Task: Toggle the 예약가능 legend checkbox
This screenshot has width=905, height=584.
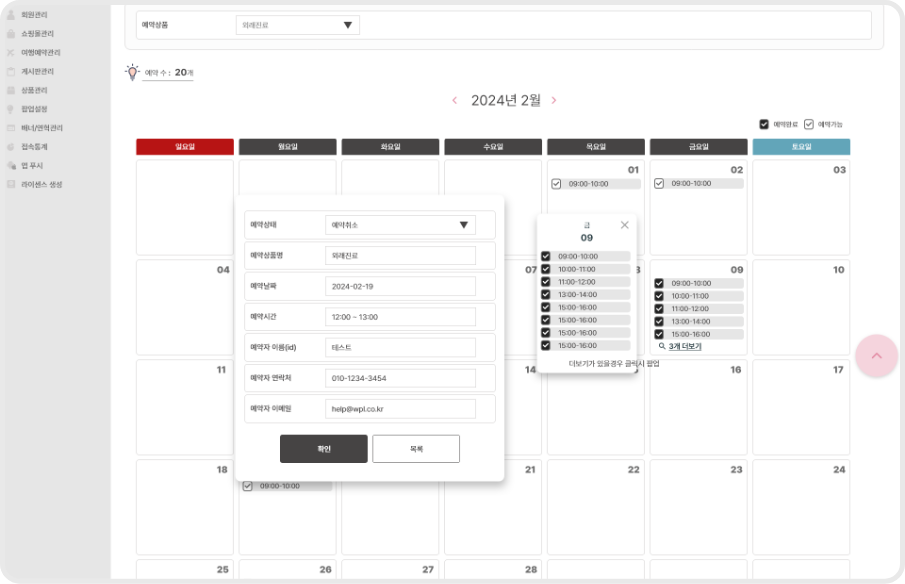Action: [809, 124]
